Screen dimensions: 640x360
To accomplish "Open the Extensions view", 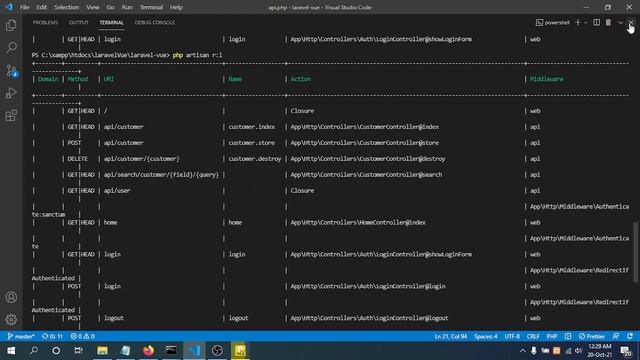I will (11, 116).
